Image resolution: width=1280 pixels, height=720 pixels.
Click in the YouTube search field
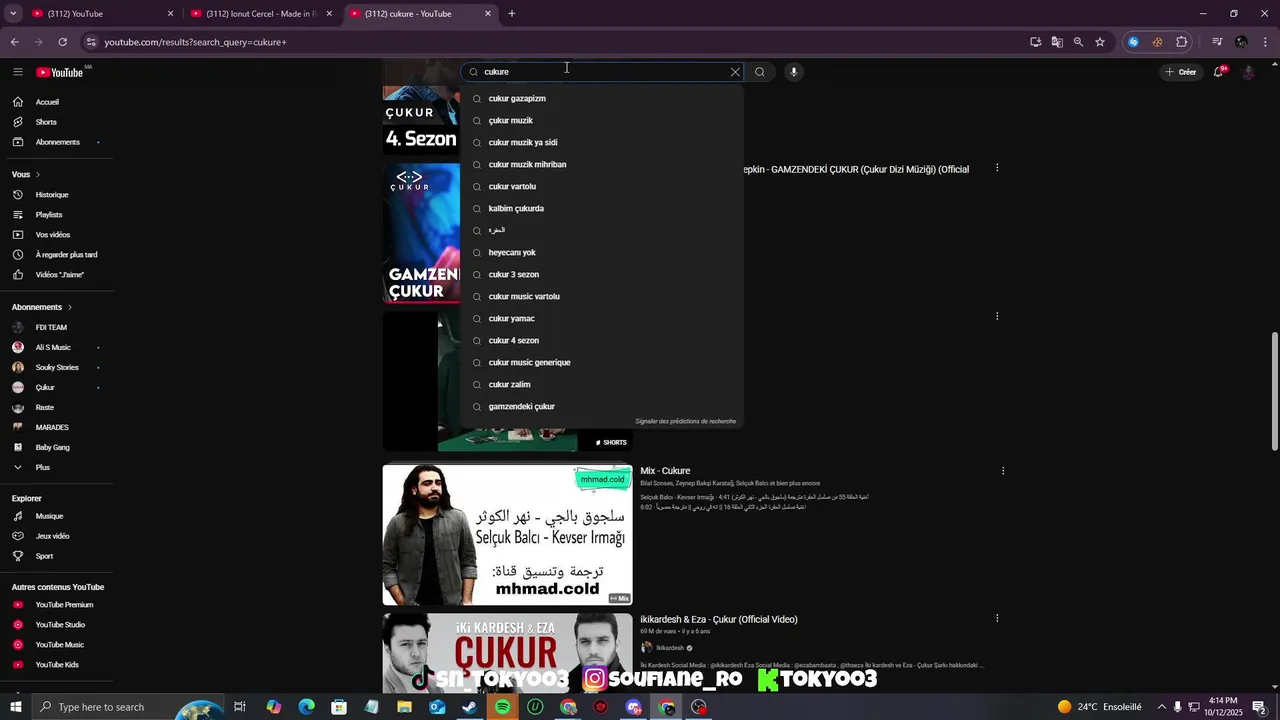click(x=600, y=72)
